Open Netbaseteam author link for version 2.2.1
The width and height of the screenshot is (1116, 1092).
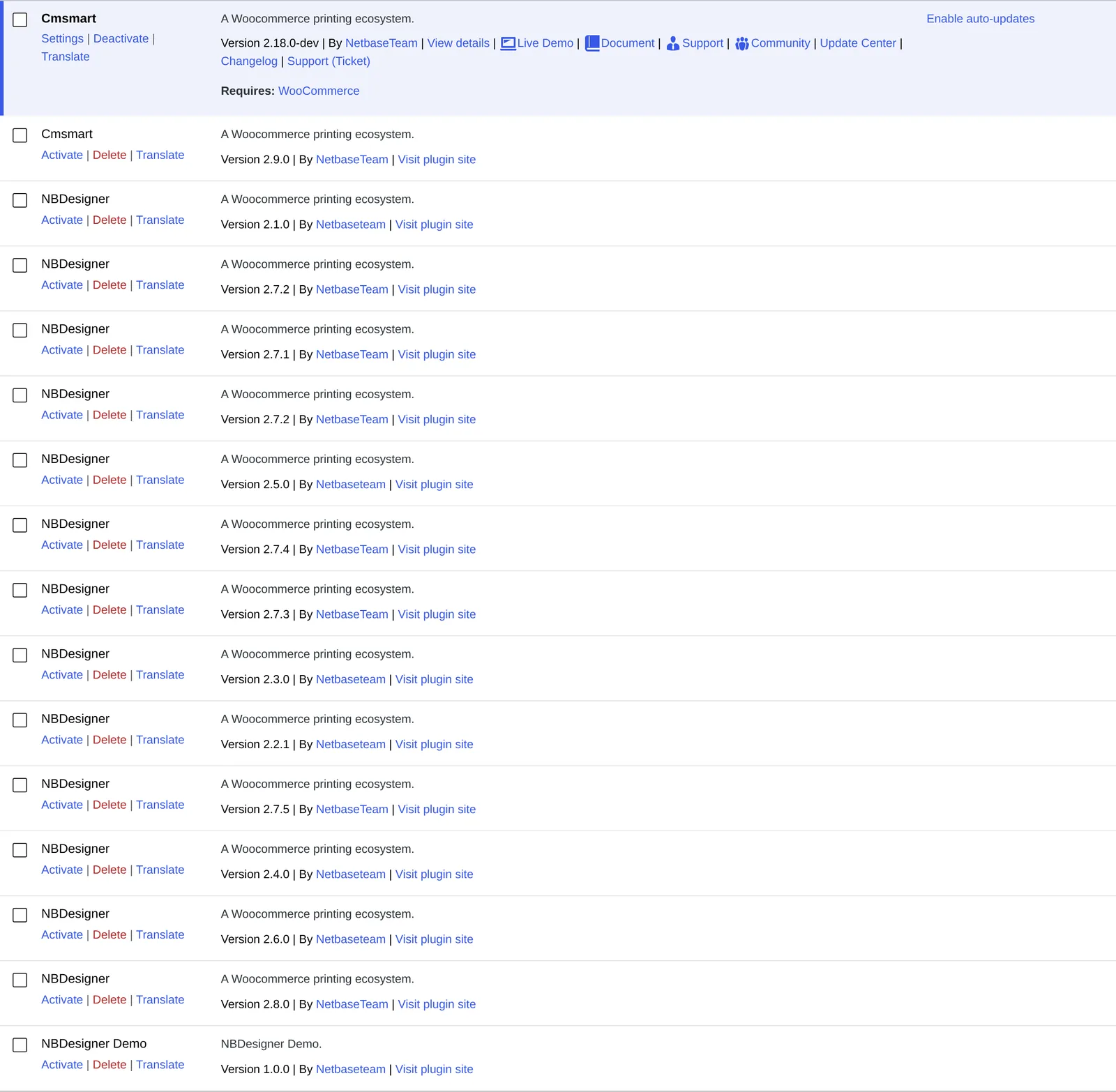point(350,744)
